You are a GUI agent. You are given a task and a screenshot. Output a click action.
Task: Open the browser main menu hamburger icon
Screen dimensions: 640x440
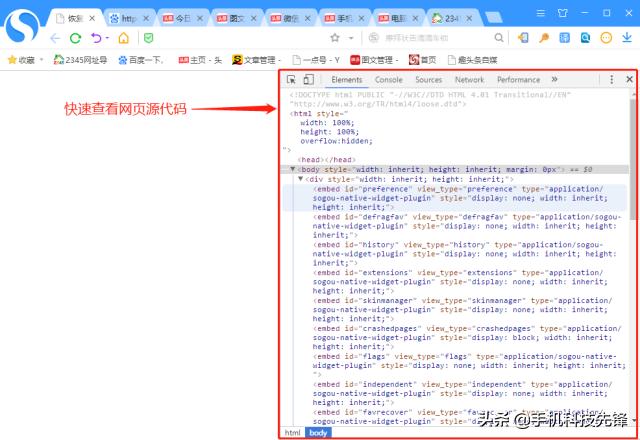[x=541, y=13]
